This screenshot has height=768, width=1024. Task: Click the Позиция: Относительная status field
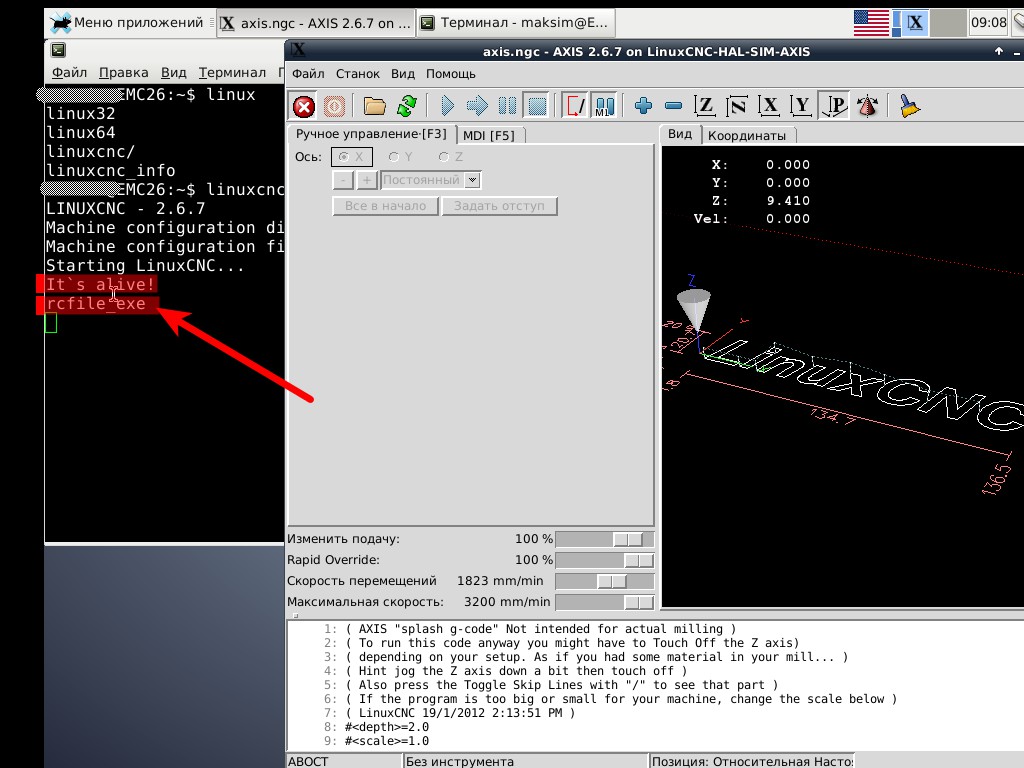coord(752,761)
